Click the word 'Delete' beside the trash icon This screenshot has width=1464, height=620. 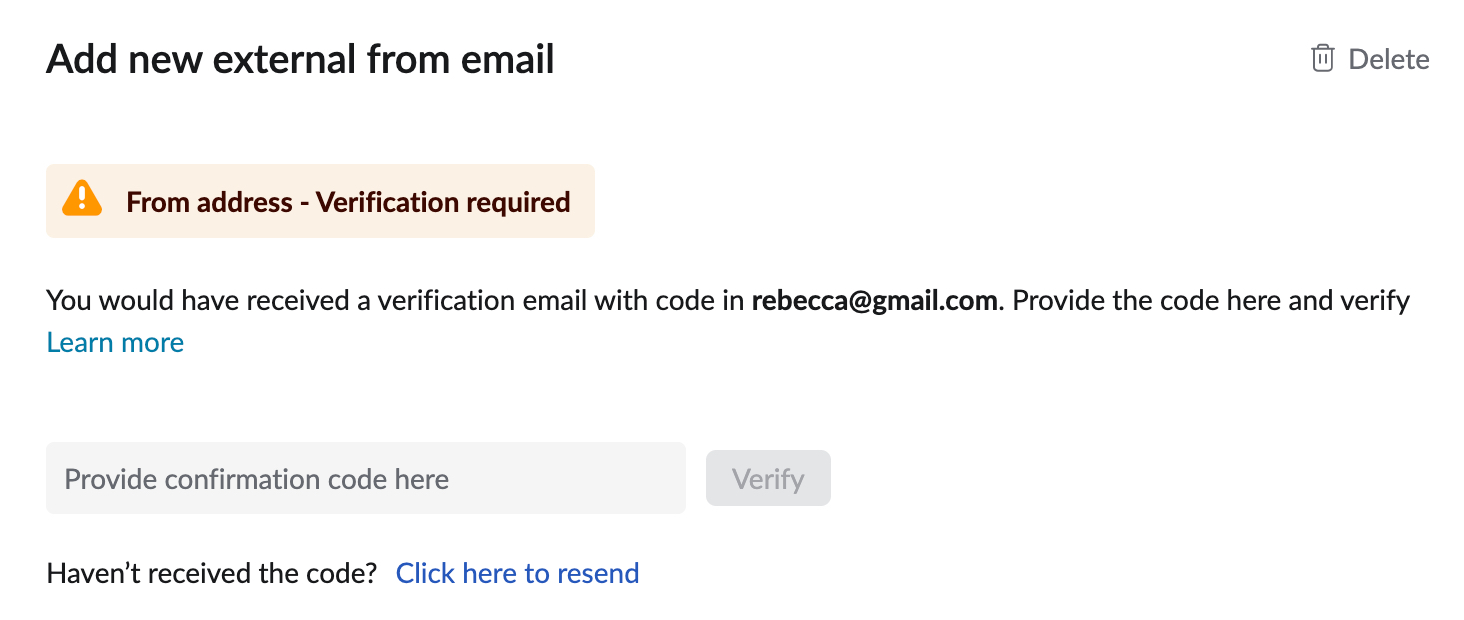[x=1389, y=59]
